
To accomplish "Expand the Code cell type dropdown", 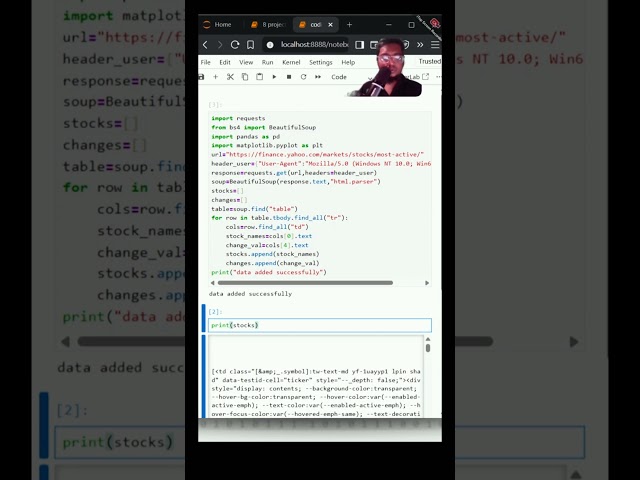I will [x=351, y=77].
